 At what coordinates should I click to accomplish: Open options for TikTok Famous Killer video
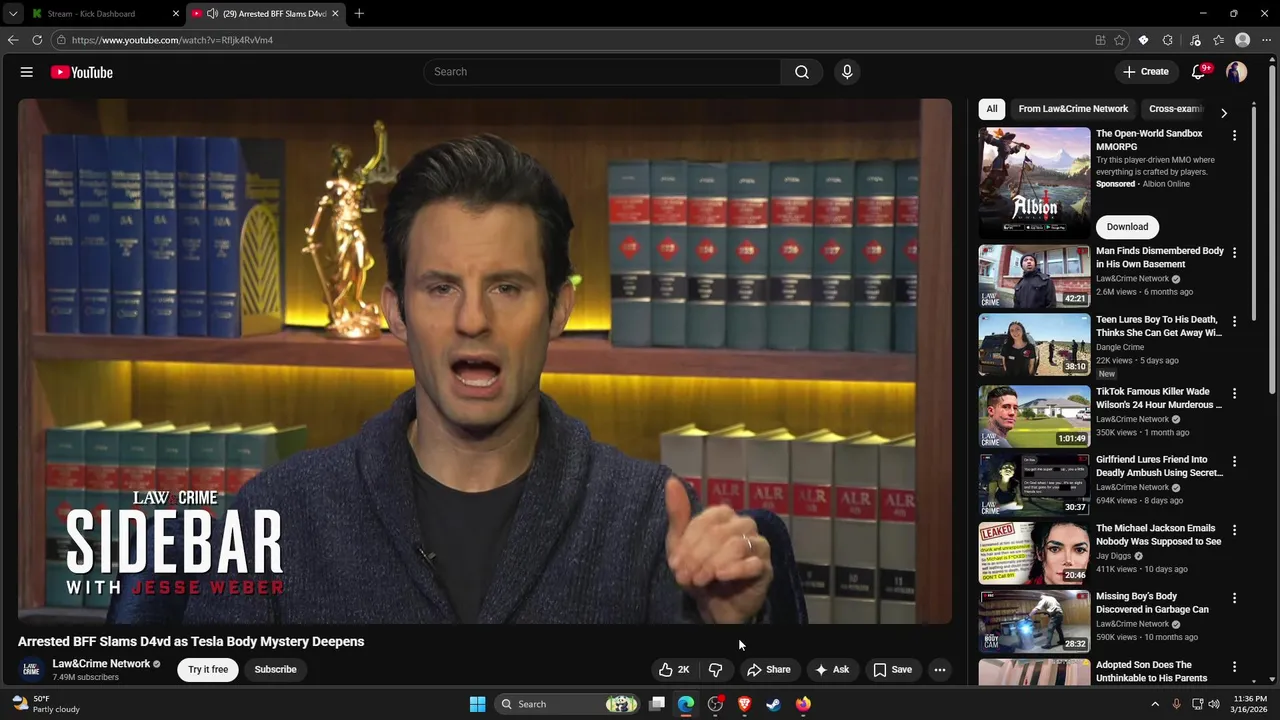click(x=1234, y=393)
